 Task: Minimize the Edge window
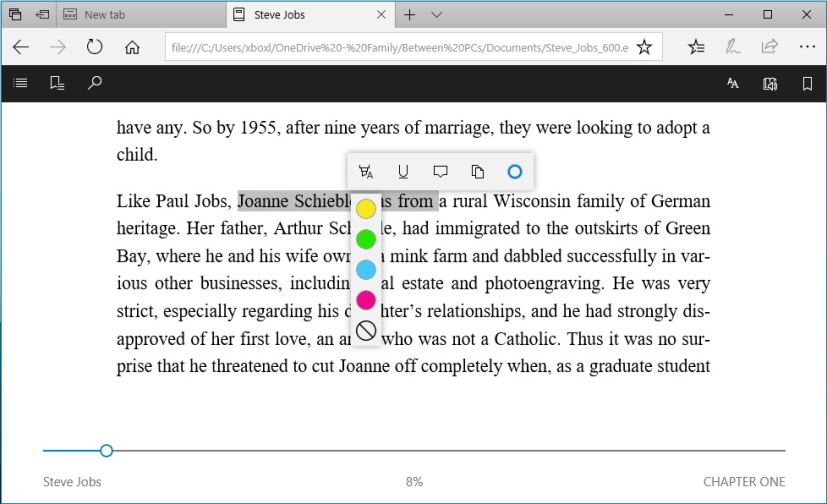point(729,15)
